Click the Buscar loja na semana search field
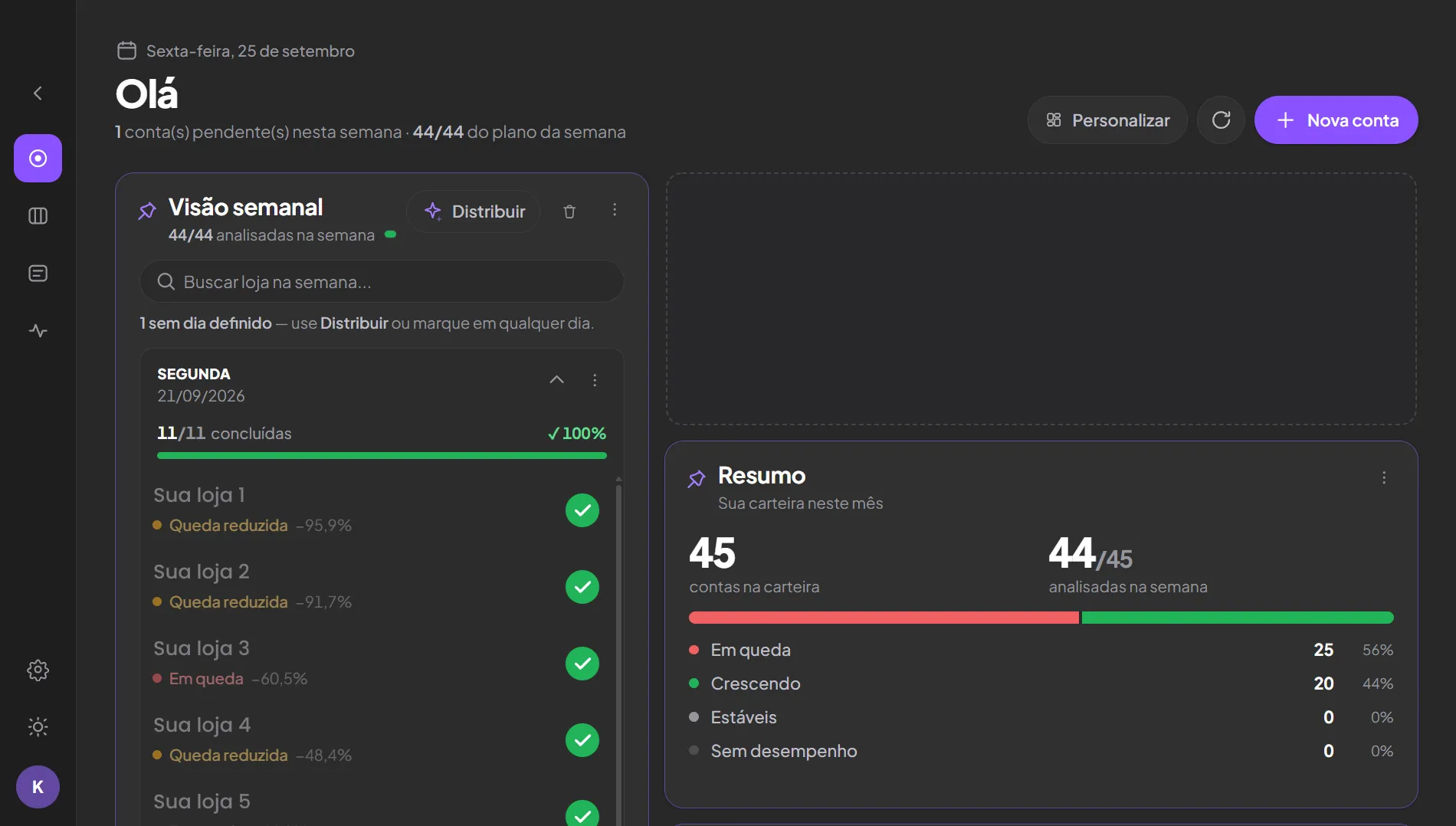Viewport: 1456px width, 826px height. [382, 281]
